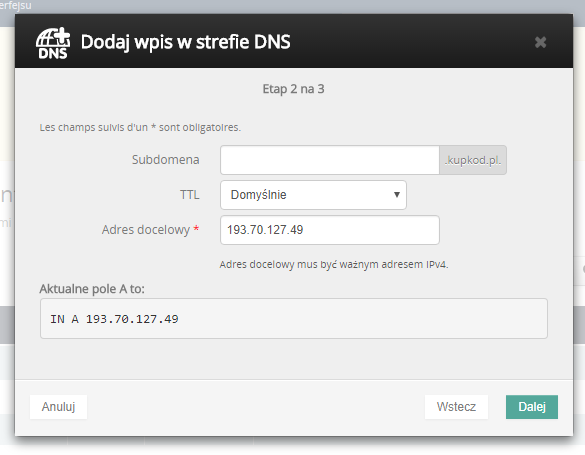Click the IN A record preview box
Viewport: 585px width, 455px height.
[294, 318]
